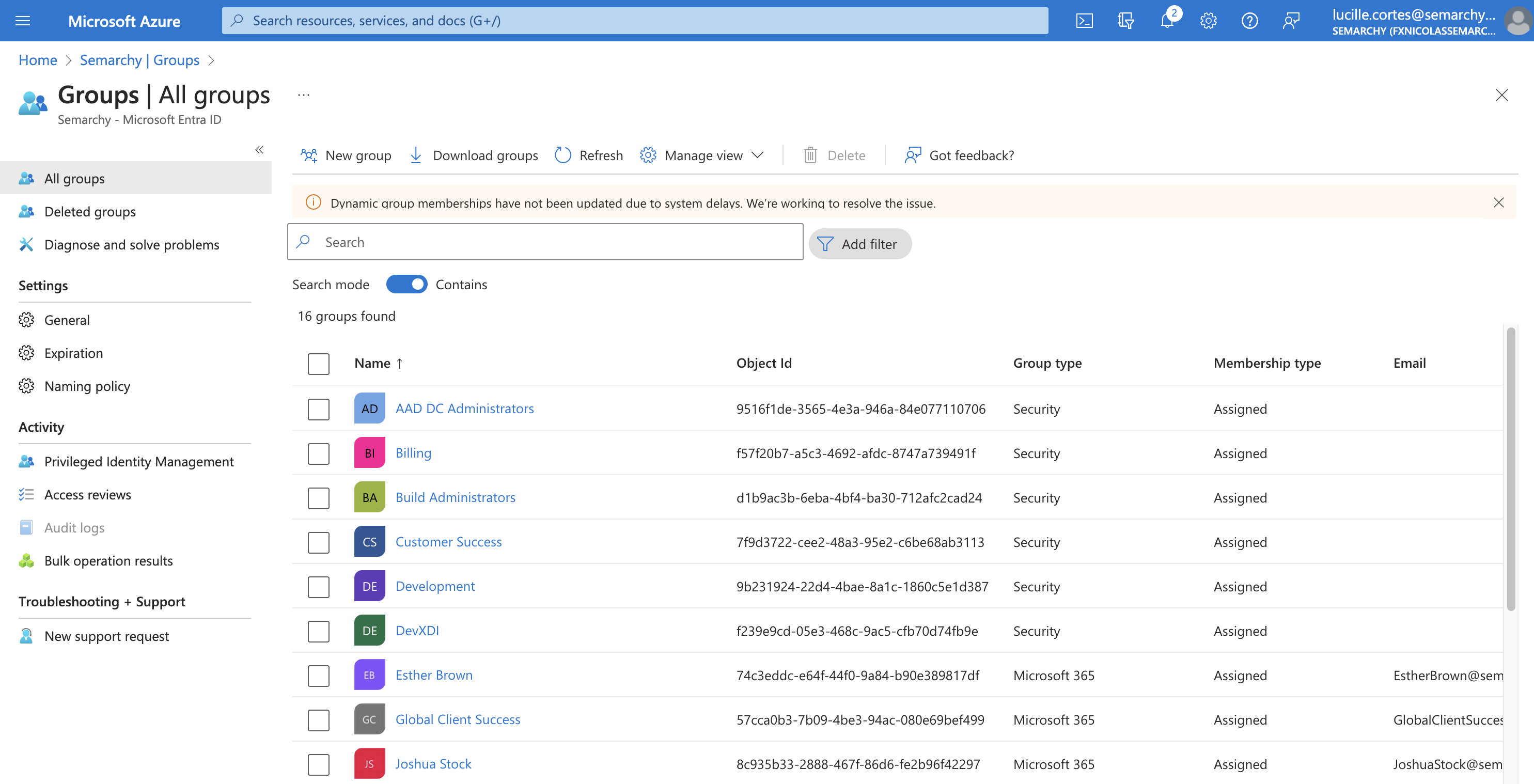This screenshot has width=1534, height=784.
Task: Click the Delete icon
Action: [810, 155]
